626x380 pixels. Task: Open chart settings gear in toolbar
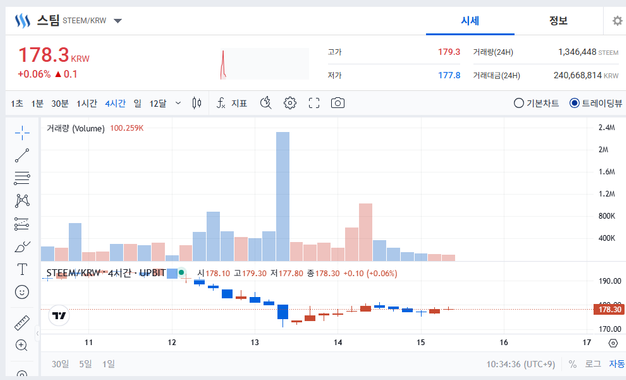(x=290, y=103)
